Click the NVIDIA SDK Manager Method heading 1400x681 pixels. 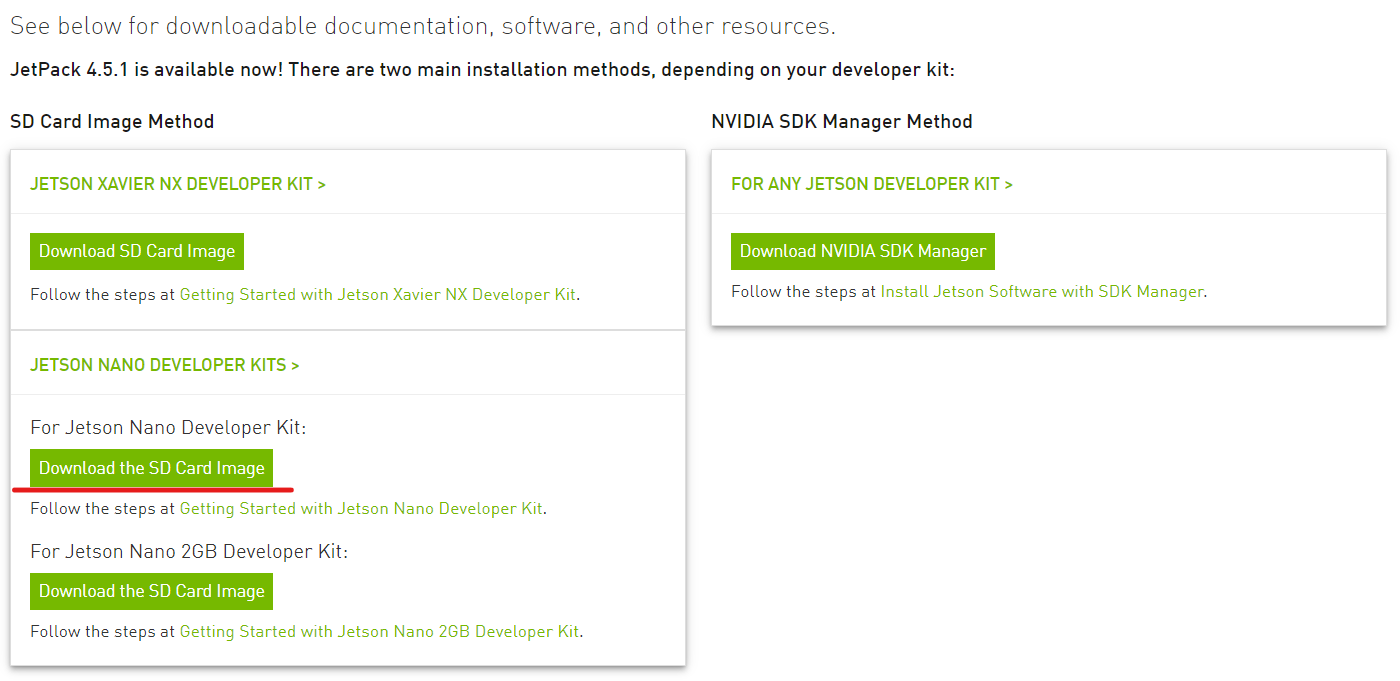pos(841,122)
